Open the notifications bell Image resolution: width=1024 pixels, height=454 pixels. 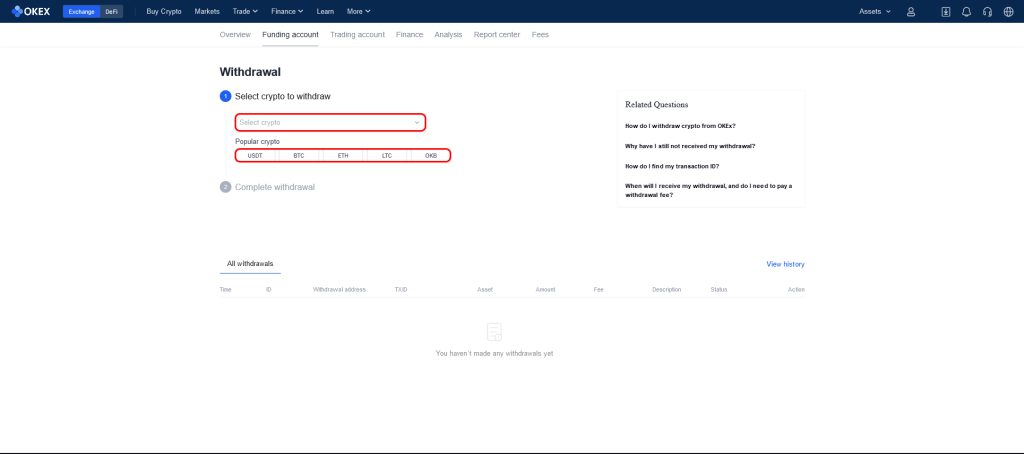pos(966,11)
